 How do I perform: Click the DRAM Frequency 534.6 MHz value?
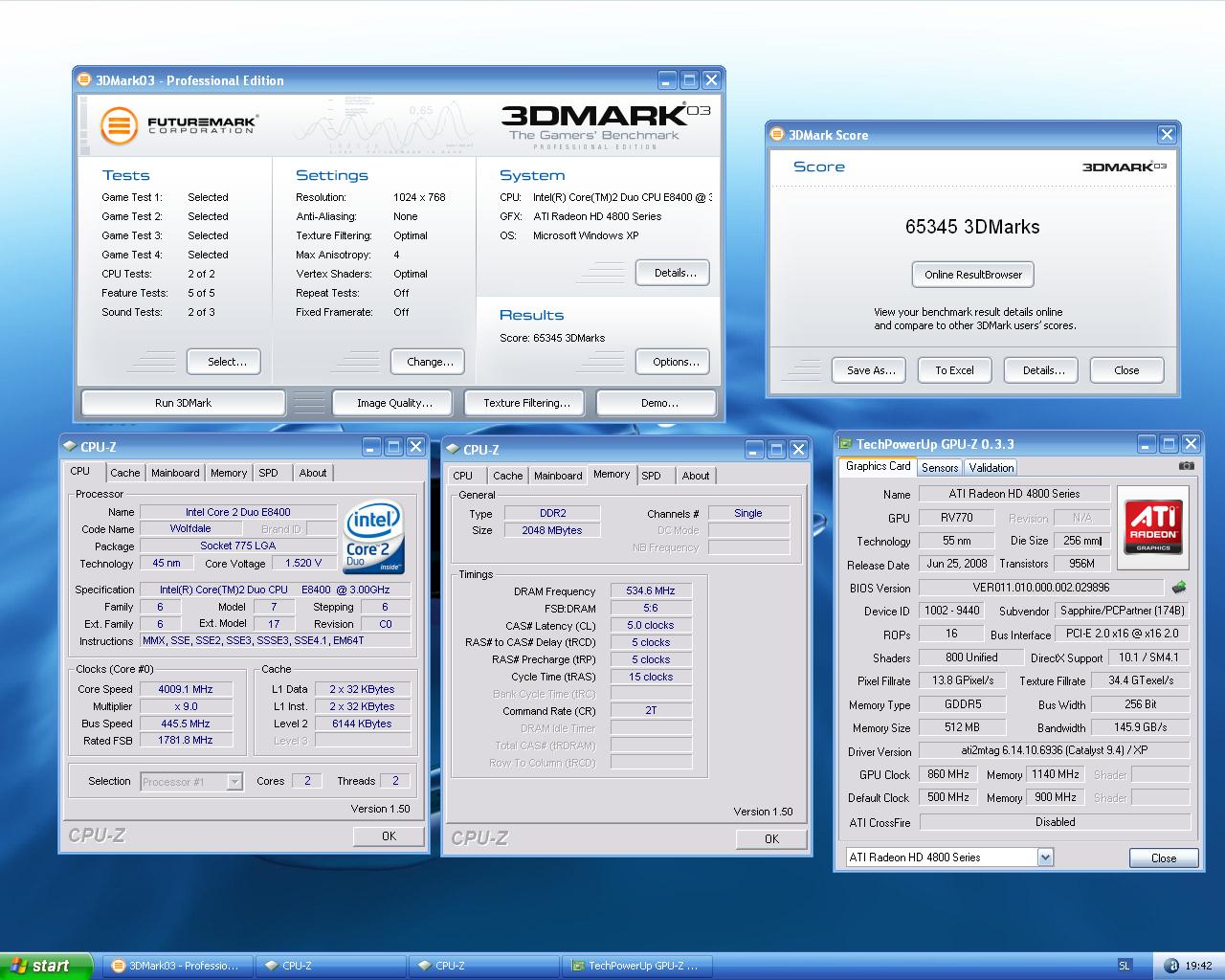click(651, 590)
